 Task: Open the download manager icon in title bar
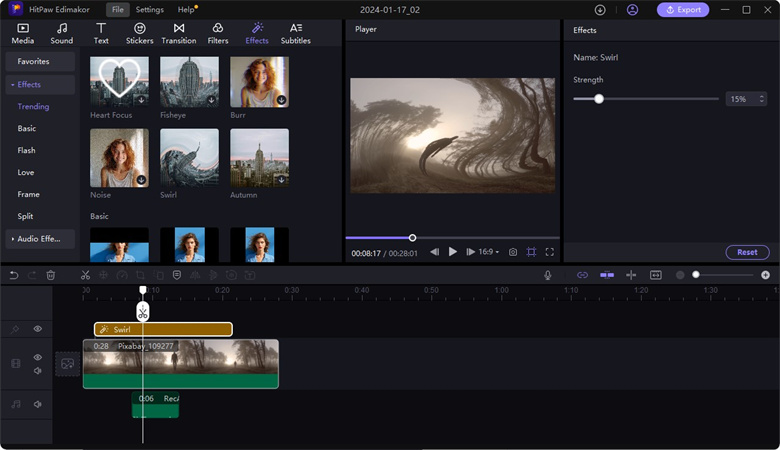click(x=600, y=9)
